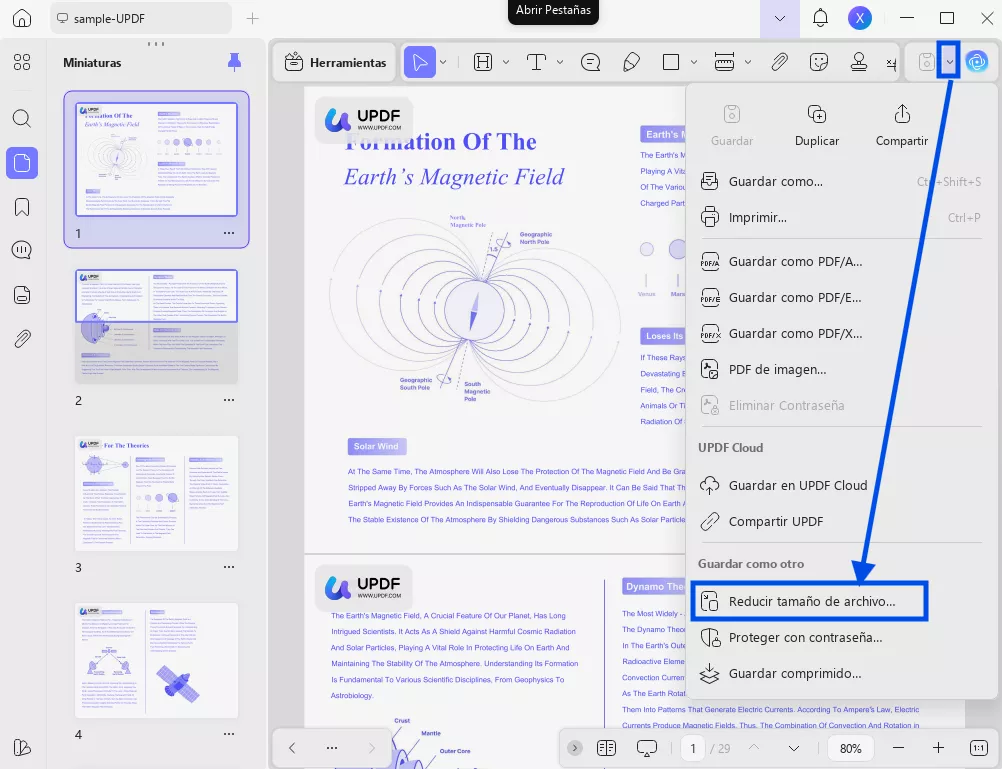The height and width of the screenshot is (769, 1002).
Task: Start slideshow presentation mode icon
Action: (647, 748)
